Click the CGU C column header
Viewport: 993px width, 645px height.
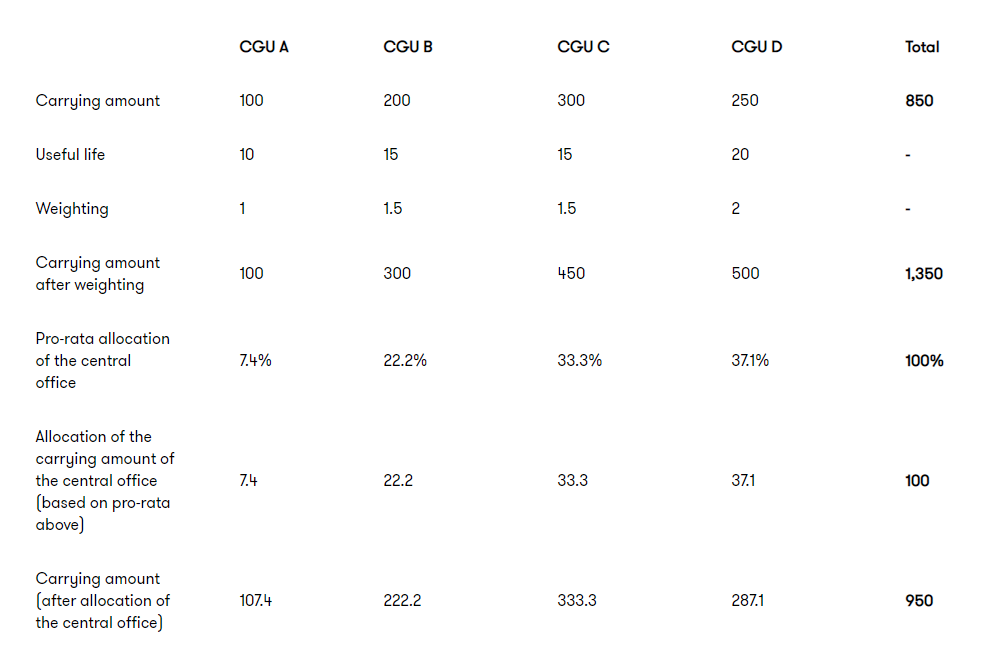(583, 47)
